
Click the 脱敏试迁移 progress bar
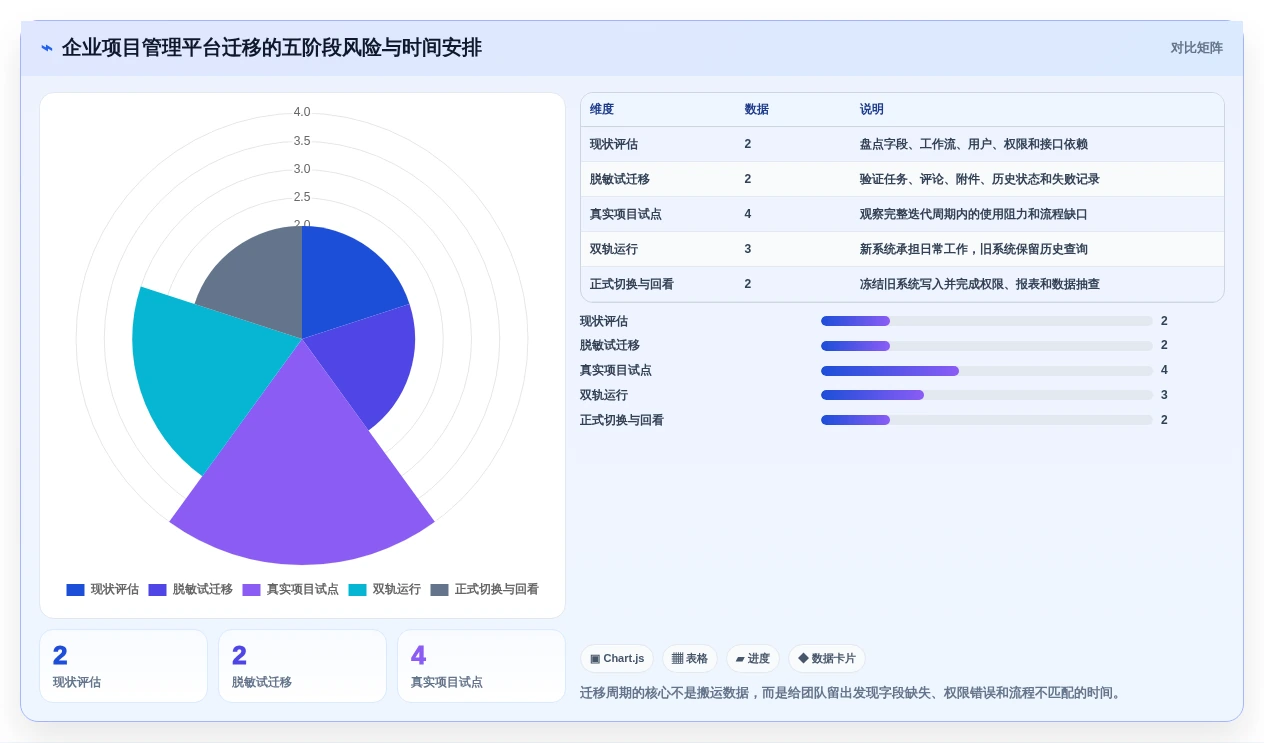click(x=987, y=346)
